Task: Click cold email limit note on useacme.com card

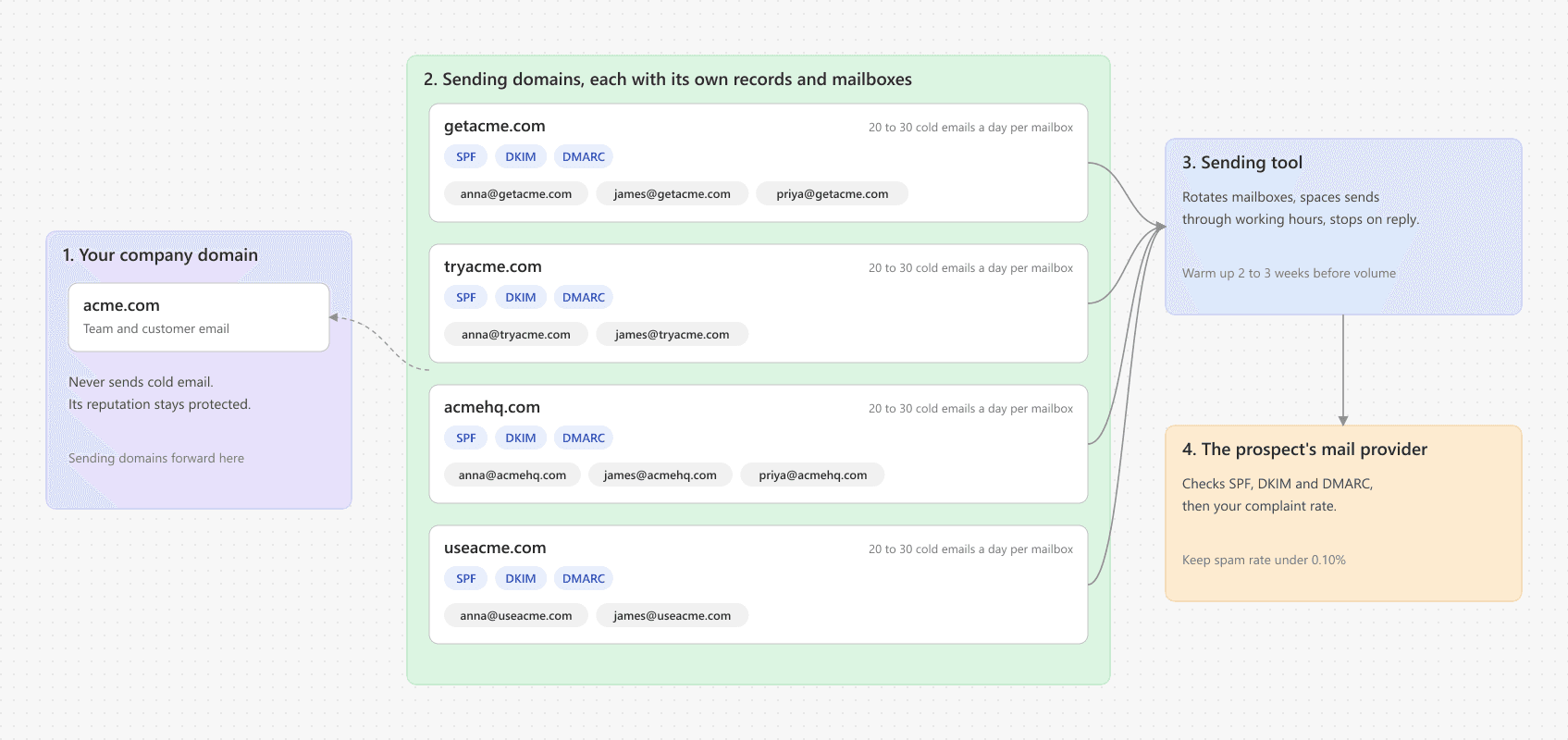Action: point(970,549)
